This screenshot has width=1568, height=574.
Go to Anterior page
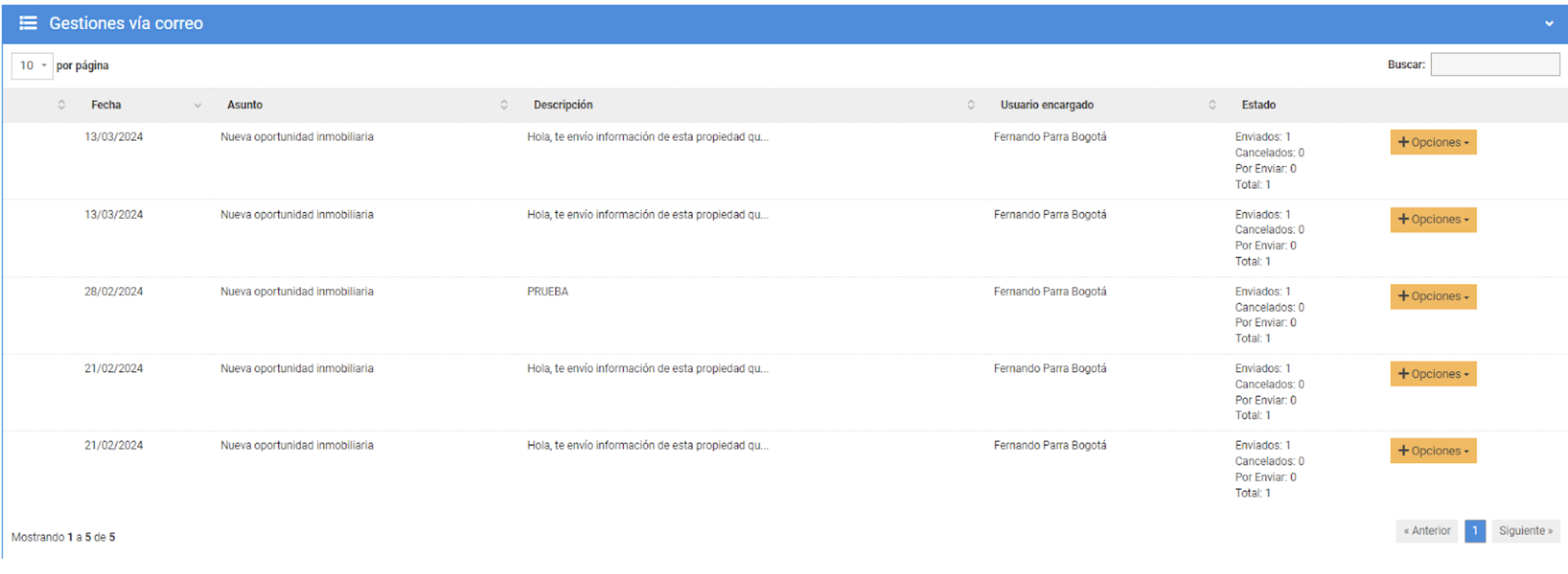click(x=1426, y=531)
